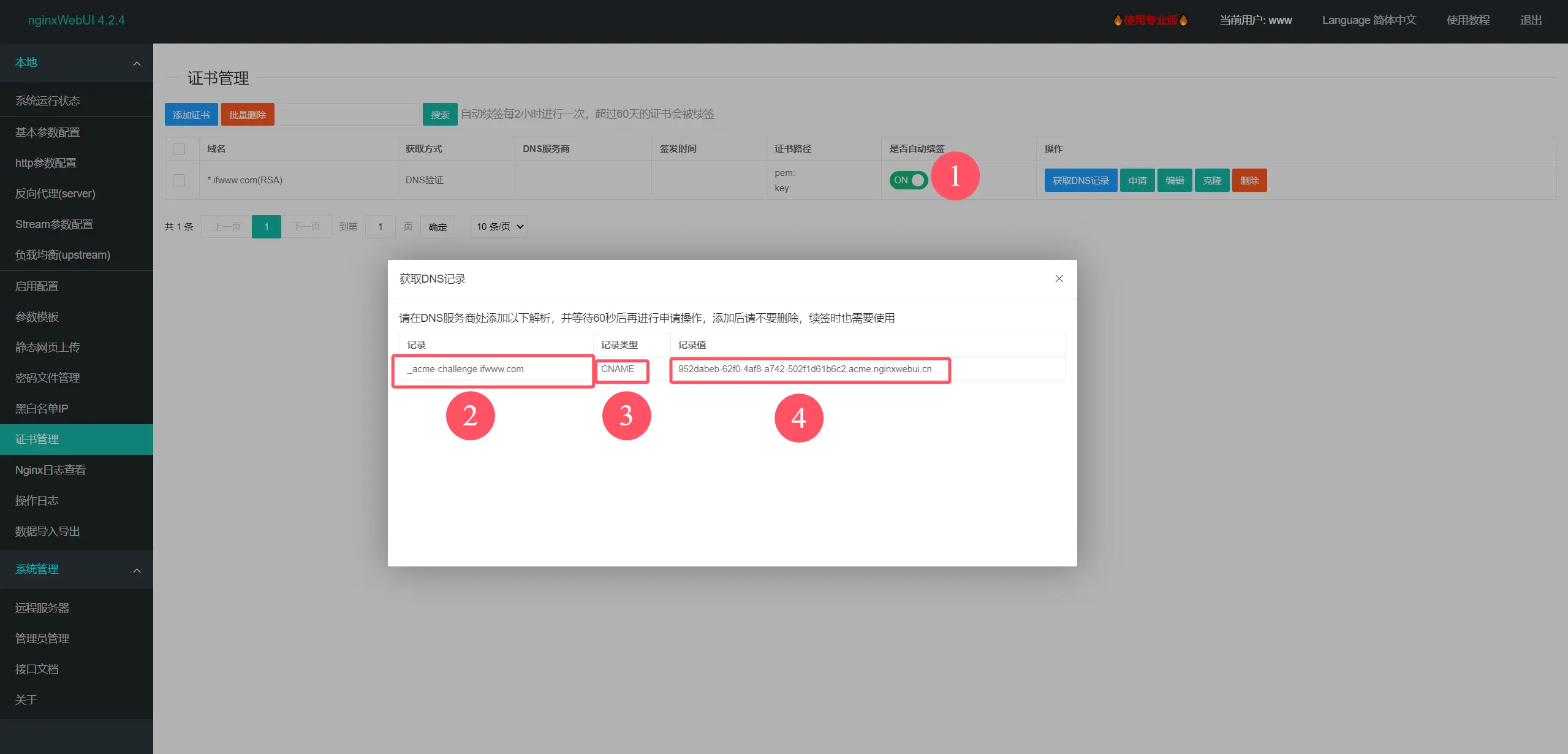Collapse the 系统管理 sidebar section

[x=137, y=570]
